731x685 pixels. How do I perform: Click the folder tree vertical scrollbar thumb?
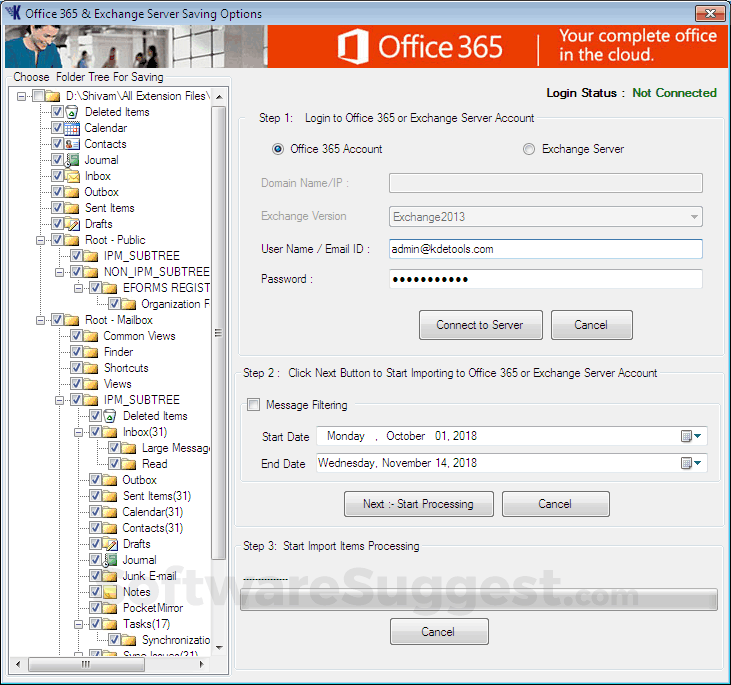click(x=219, y=333)
